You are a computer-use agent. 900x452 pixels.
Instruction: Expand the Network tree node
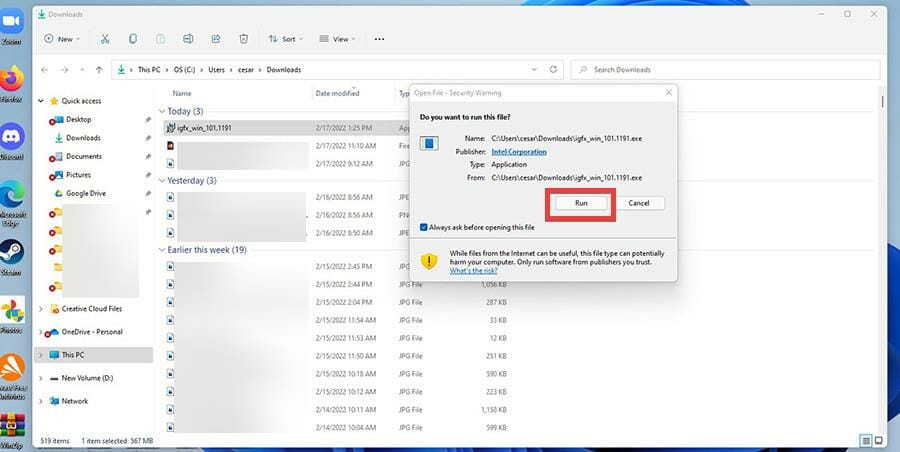coord(41,401)
